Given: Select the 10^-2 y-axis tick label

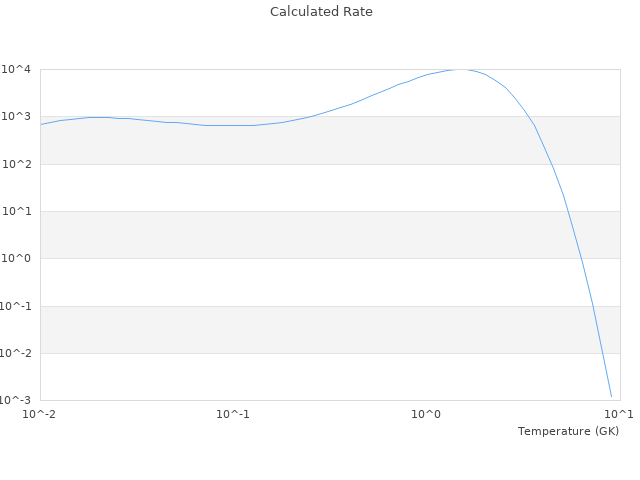Looking at the screenshot, I should point(15,353).
